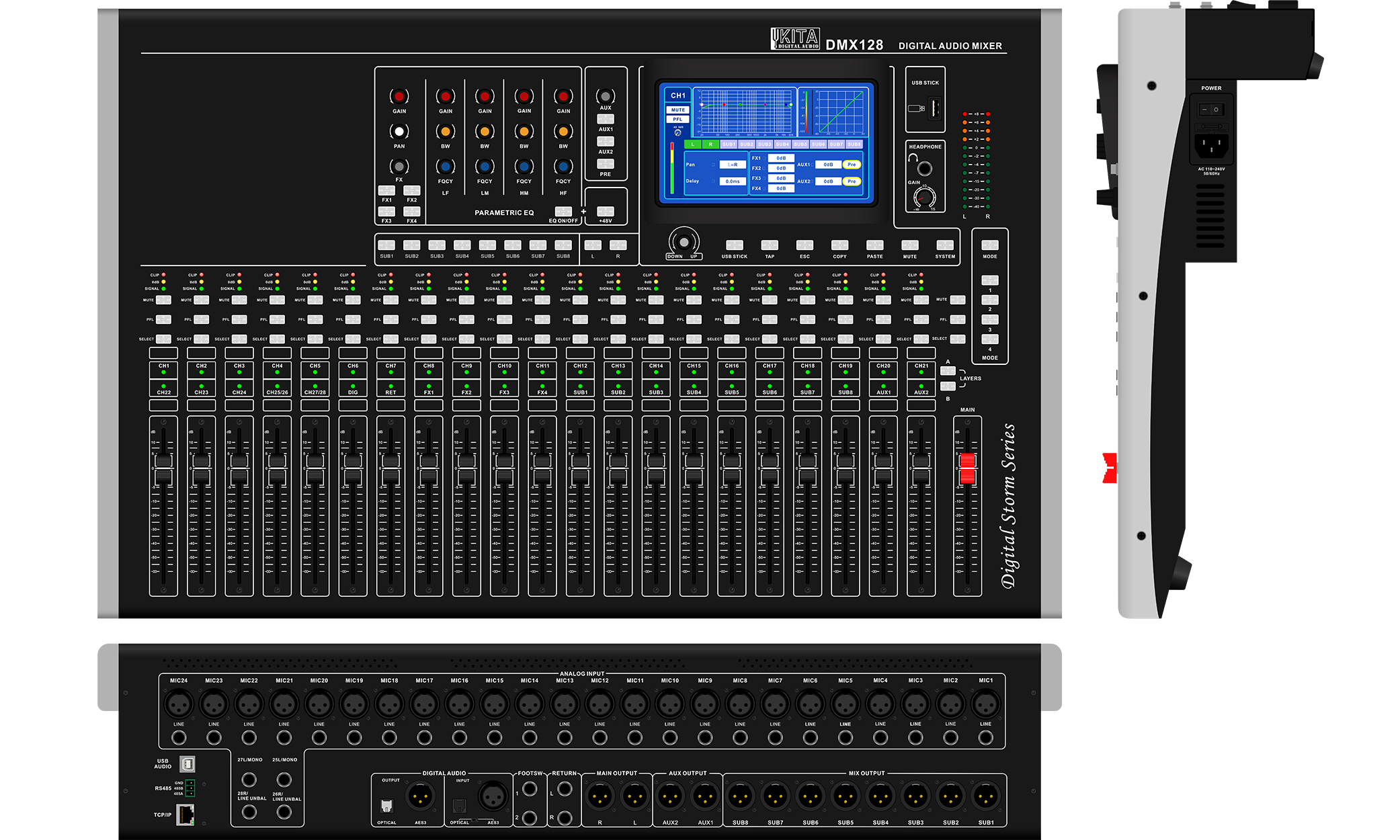Click the 27L/MONO line jack

tap(249, 780)
